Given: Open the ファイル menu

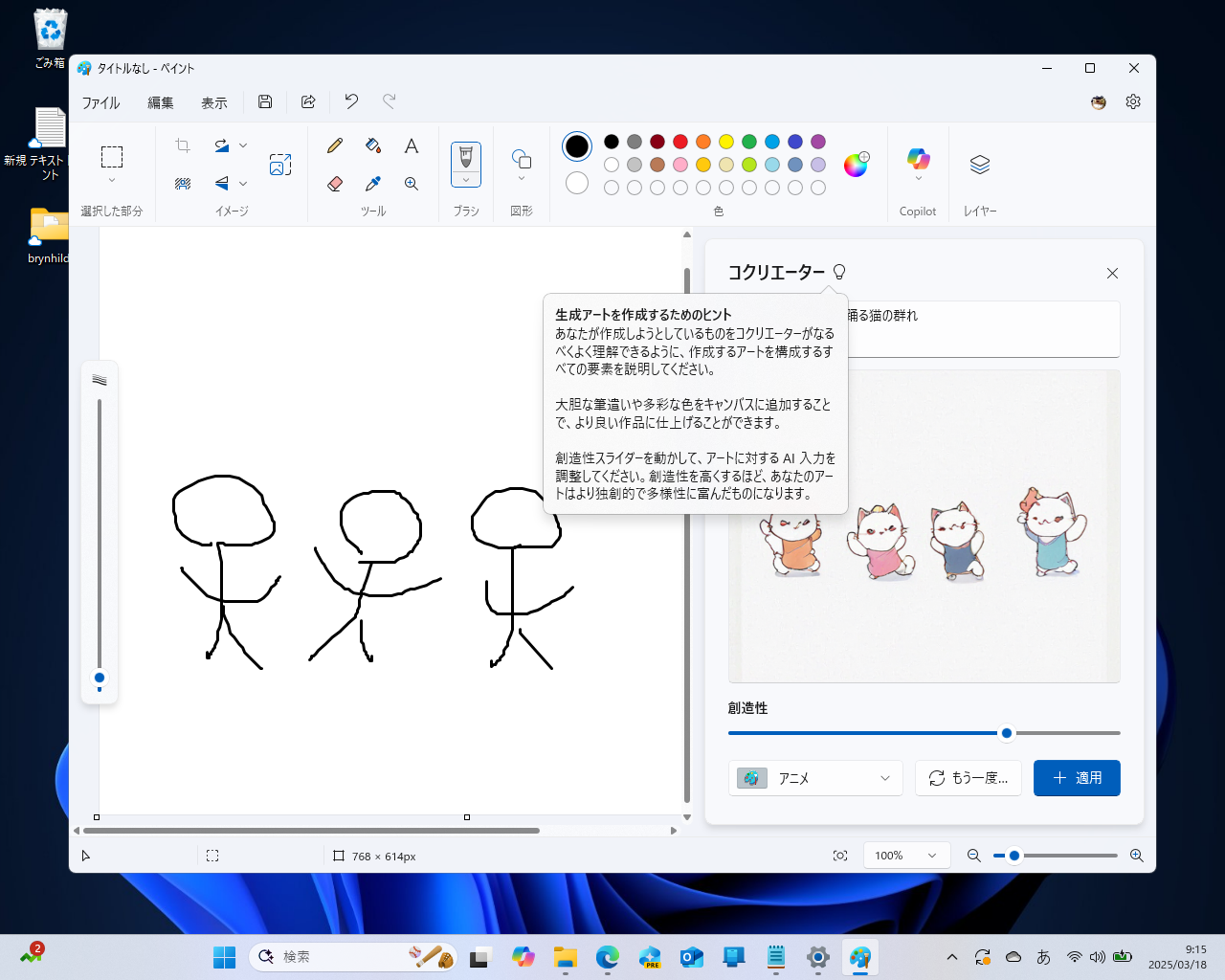Looking at the screenshot, I should [x=100, y=102].
